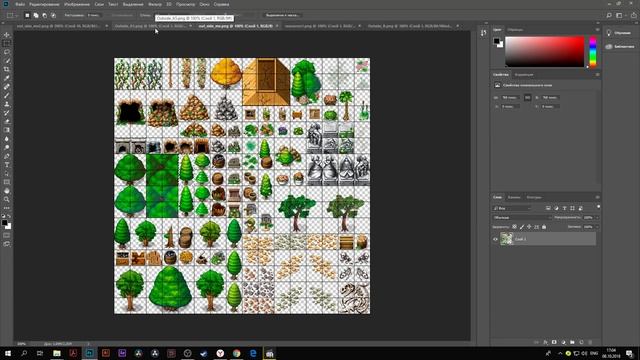Open the layer blending mode dropdown

[522, 218]
